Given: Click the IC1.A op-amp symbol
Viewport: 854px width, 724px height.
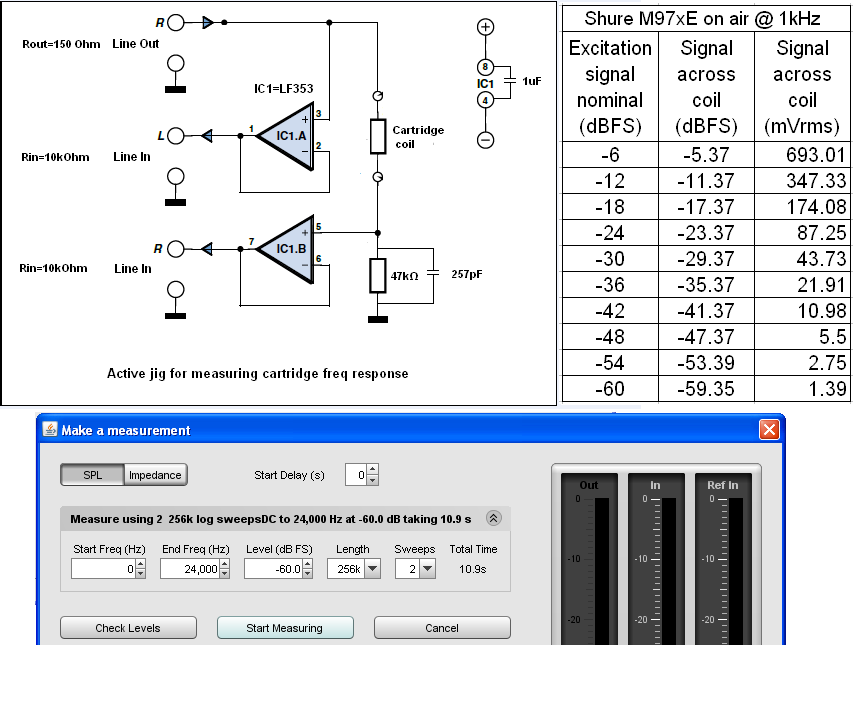Looking at the screenshot, I should pyautogui.click(x=285, y=136).
